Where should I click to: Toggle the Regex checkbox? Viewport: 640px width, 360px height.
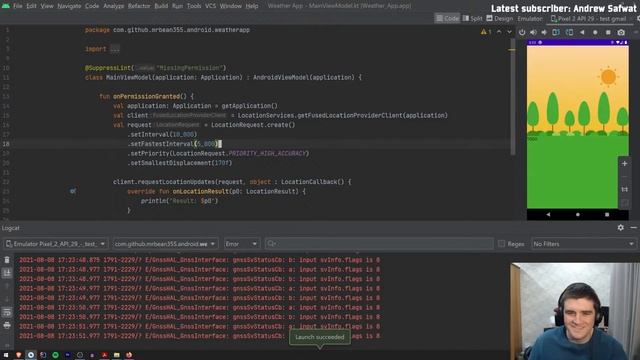pos(501,244)
